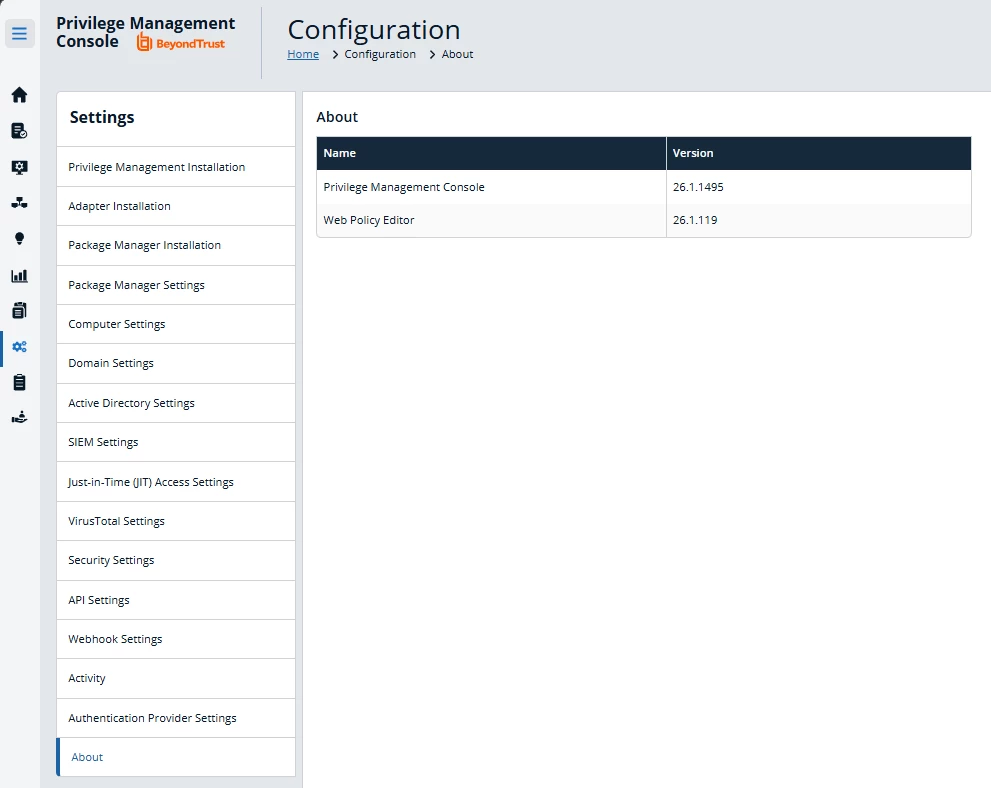Select version value 26.1.119
This screenshot has height=788, width=991.
pyautogui.click(x=695, y=220)
